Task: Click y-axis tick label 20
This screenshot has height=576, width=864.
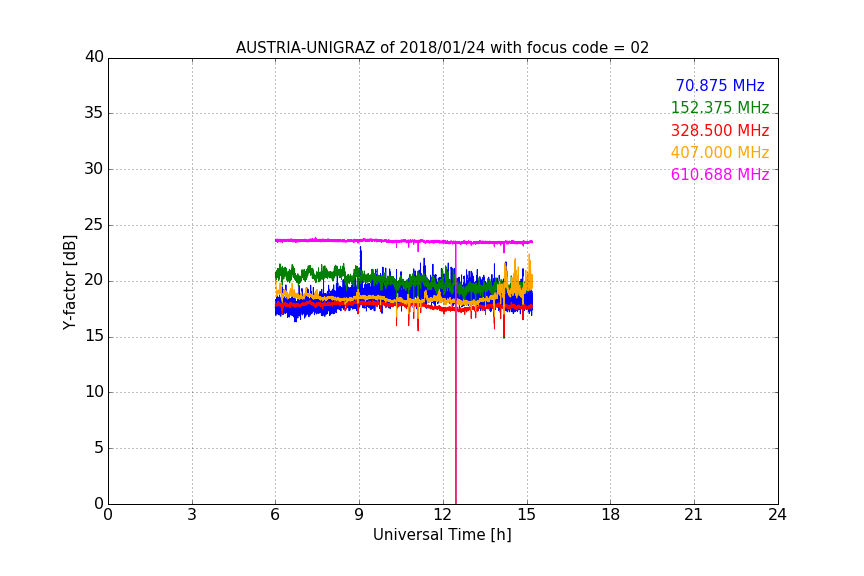Action: coord(94,281)
